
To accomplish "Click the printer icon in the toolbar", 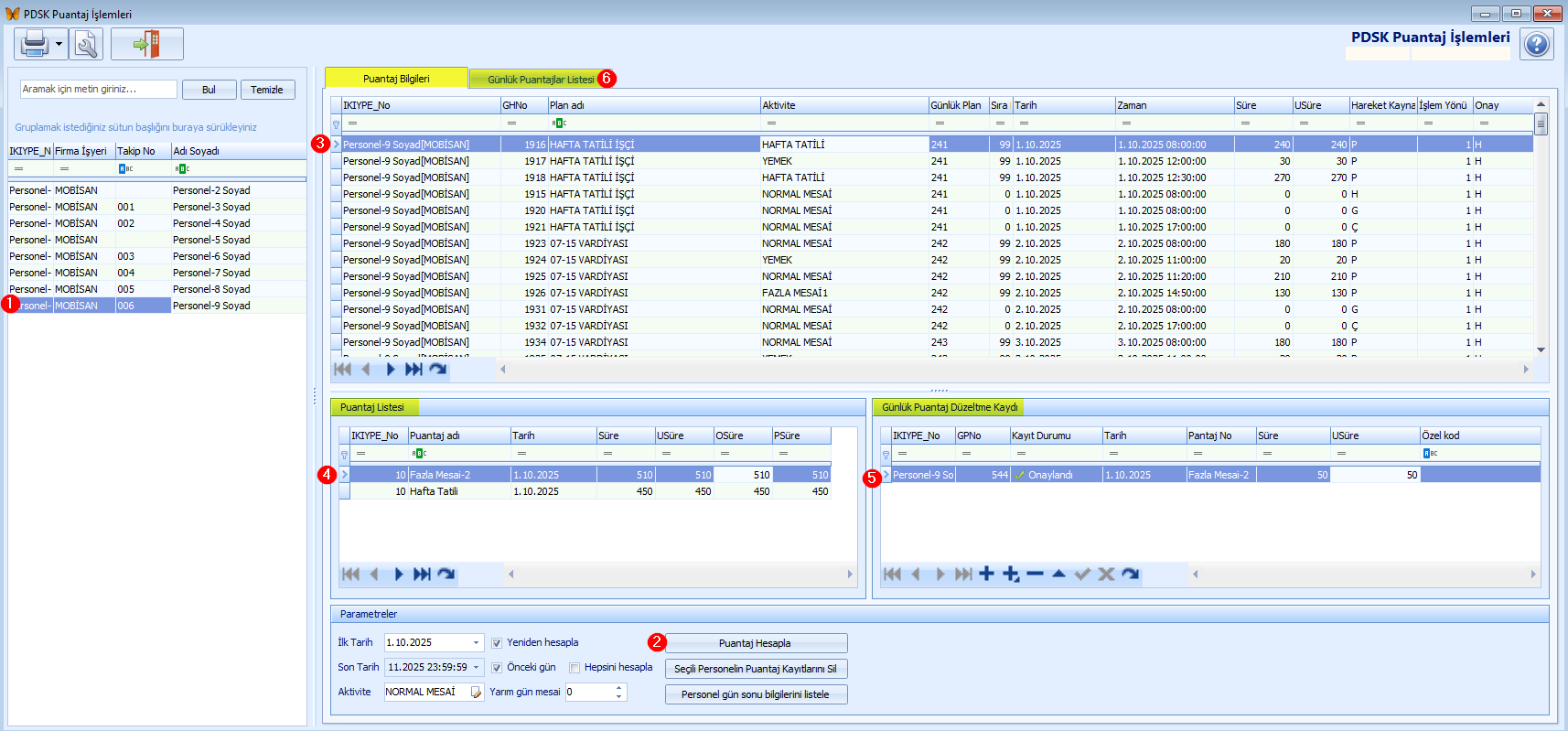I will point(34,43).
